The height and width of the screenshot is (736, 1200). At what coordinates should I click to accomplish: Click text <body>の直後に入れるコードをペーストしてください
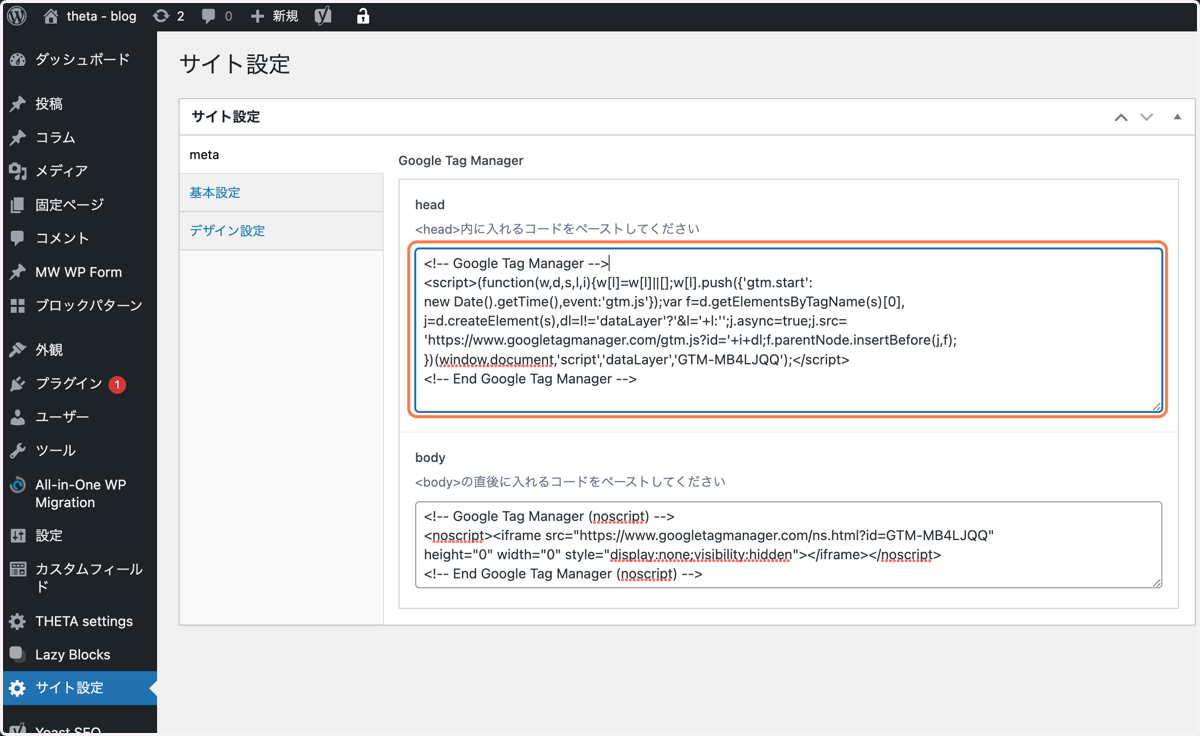[570, 482]
